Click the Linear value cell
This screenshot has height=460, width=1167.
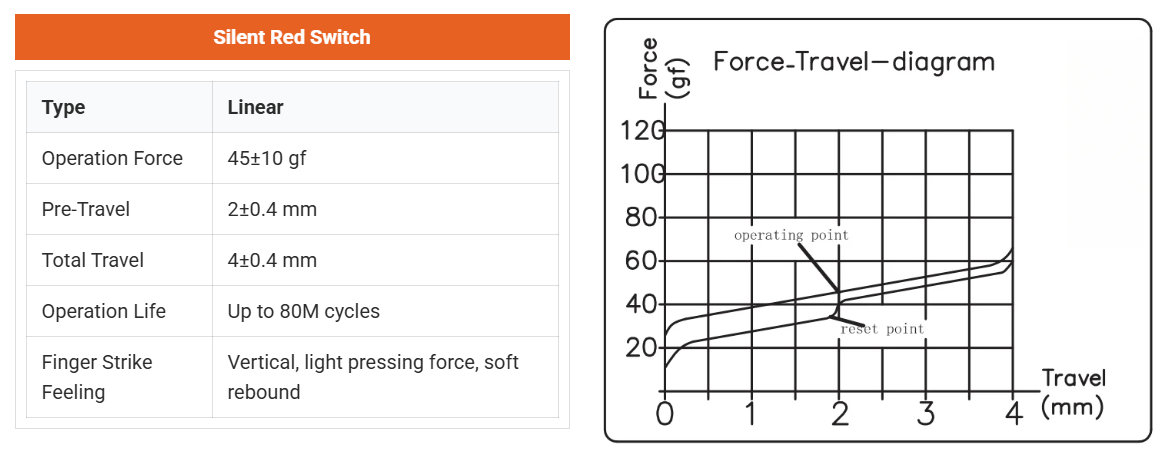click(256, 108)
